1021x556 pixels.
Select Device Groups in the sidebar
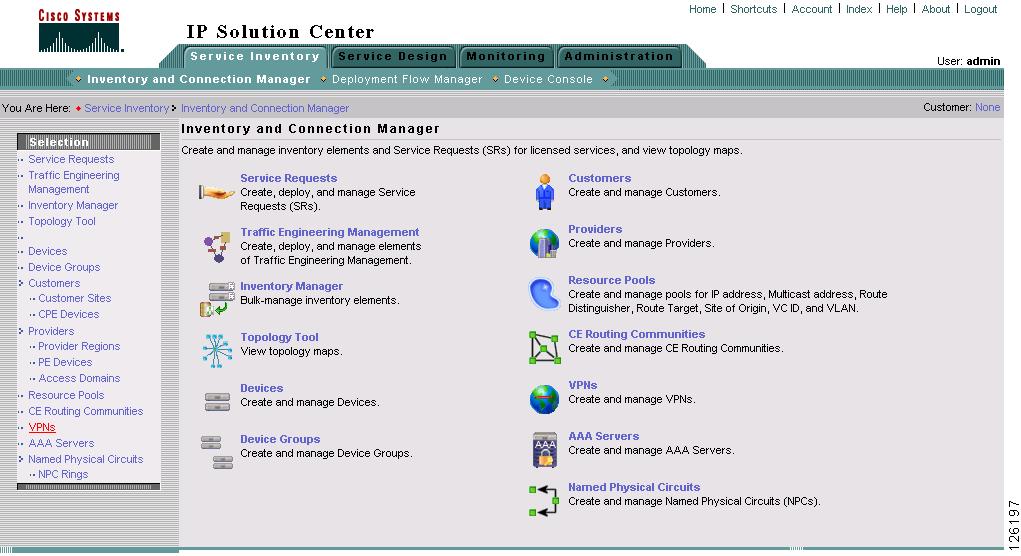64,267
